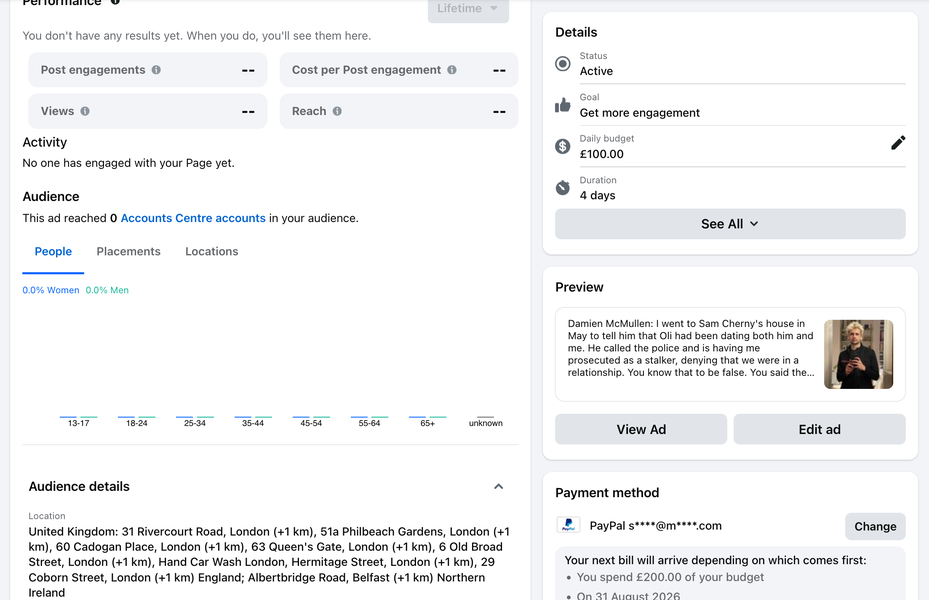Viewport: 929px width, 600px height.
Task: Switch to the Locations tab
Action: pyautogui.click(x=212, y=251)
